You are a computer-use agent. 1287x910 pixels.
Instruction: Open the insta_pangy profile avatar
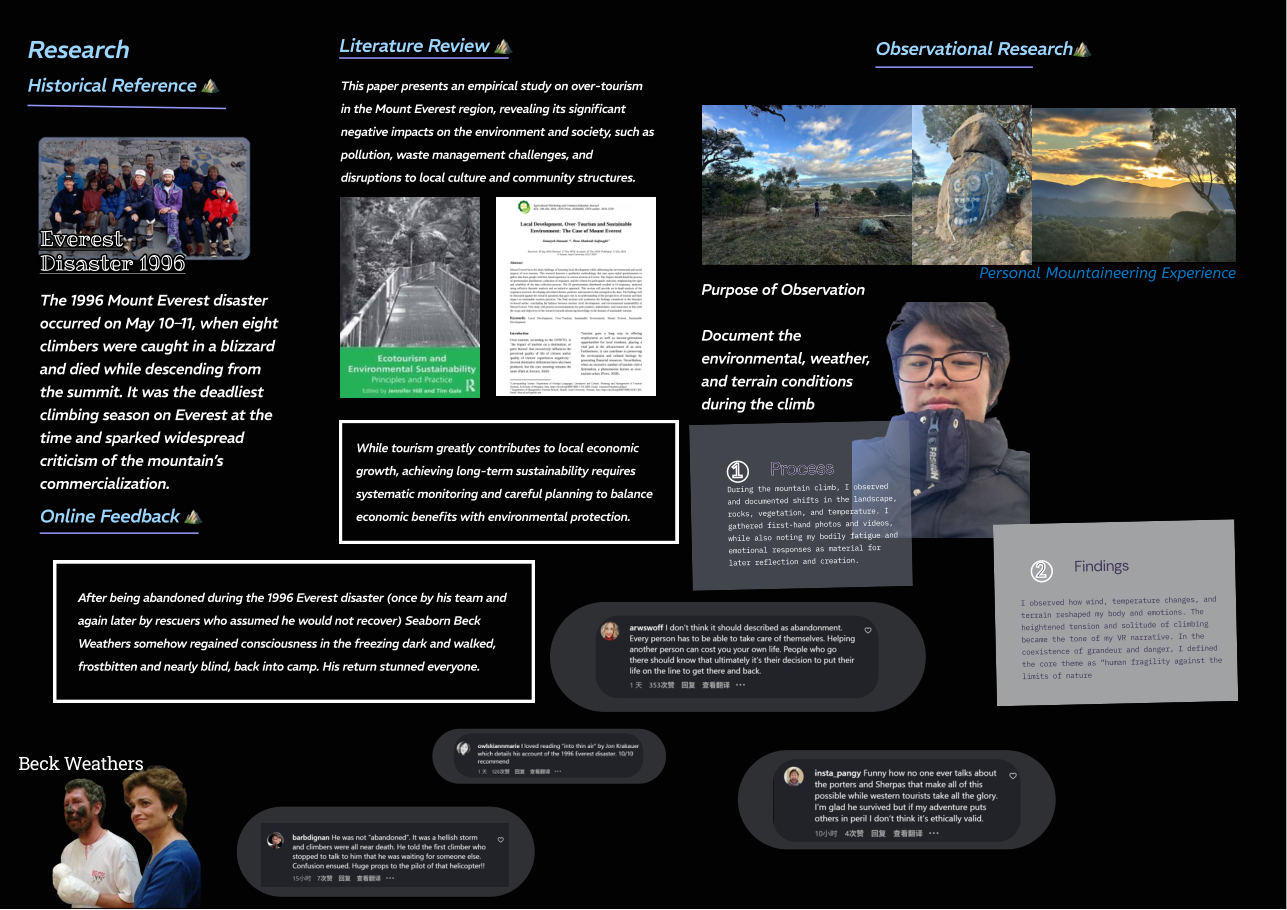(x=793, y=776)
